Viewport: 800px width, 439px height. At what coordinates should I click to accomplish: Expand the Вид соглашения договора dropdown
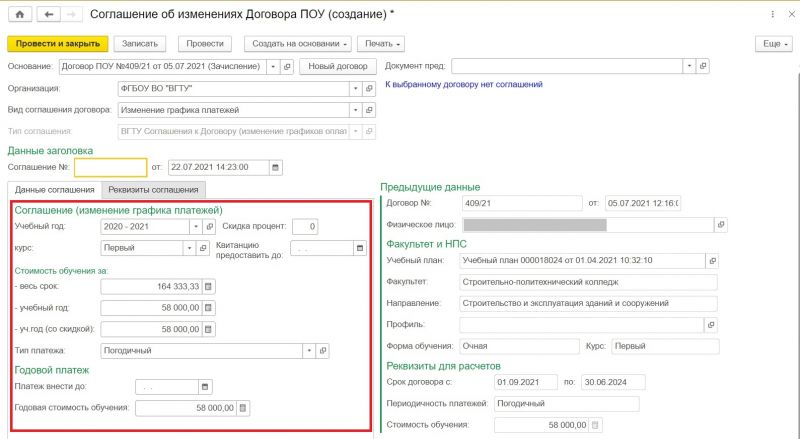[x=355, y=110]
